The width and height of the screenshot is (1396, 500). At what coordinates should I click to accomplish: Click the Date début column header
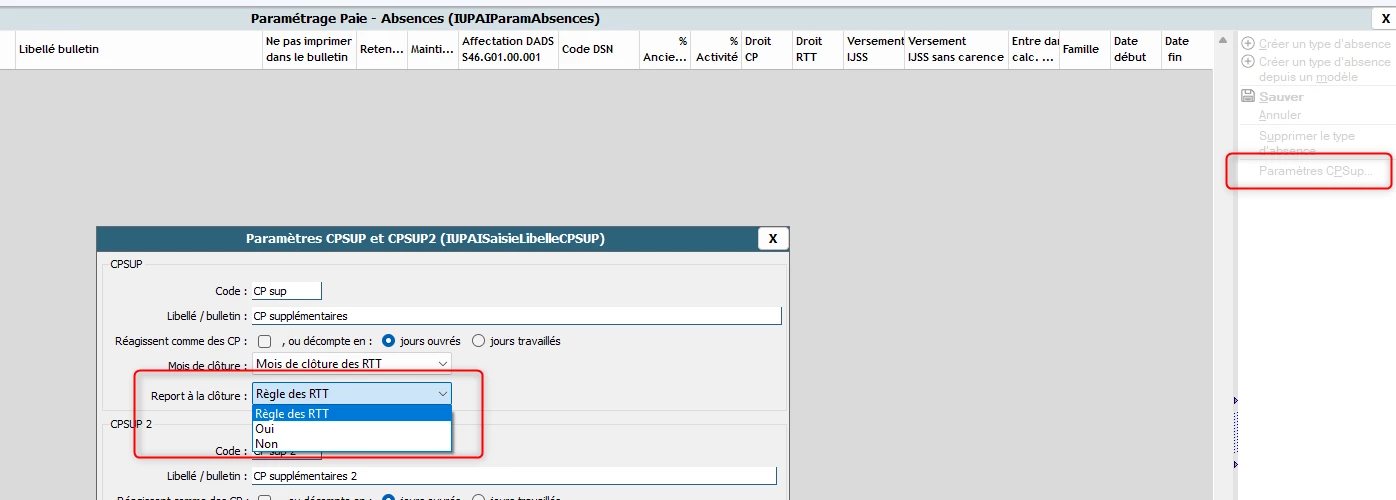1135,49
